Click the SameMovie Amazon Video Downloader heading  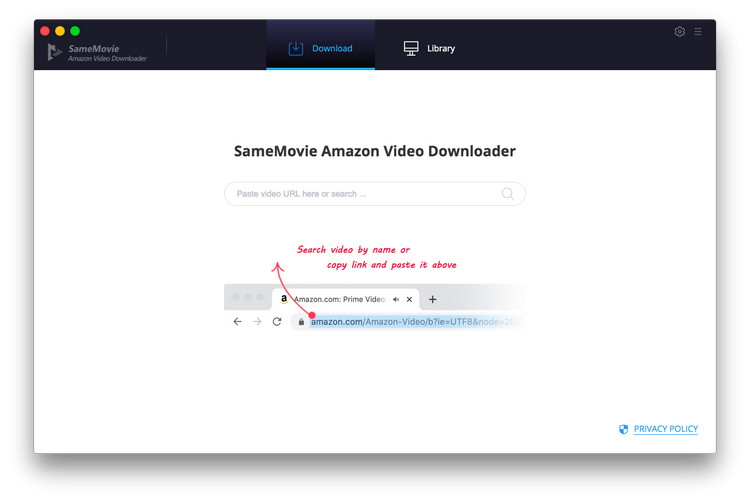(375, 151)
